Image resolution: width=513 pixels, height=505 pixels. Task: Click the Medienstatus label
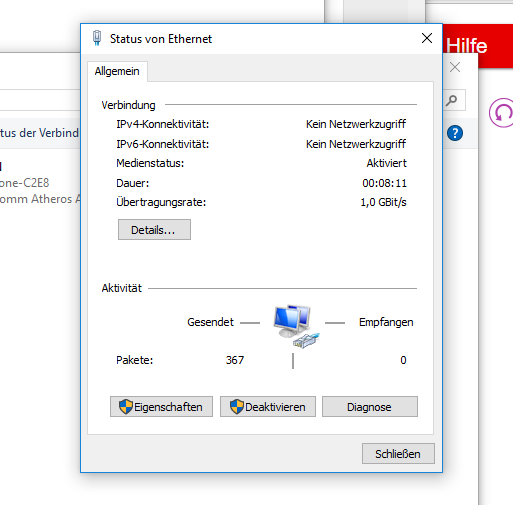150,163
